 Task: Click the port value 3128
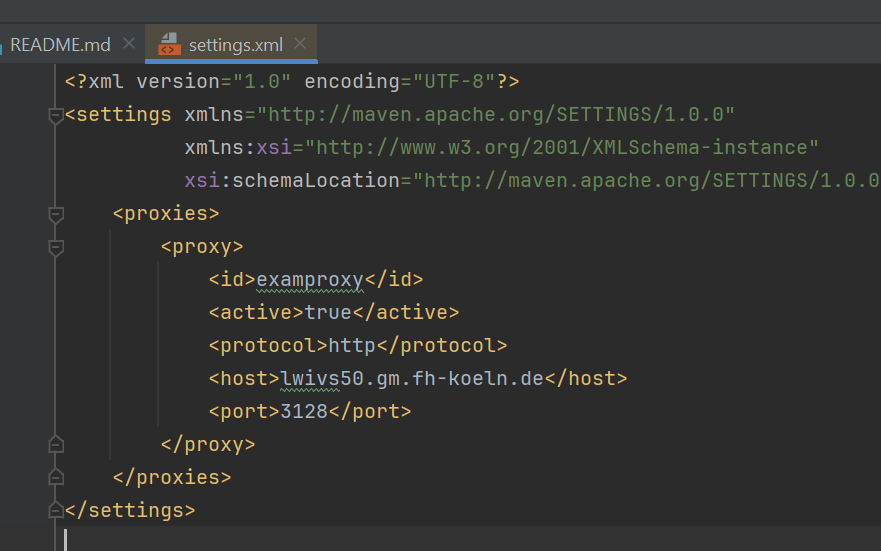click(x=304, y=412)
